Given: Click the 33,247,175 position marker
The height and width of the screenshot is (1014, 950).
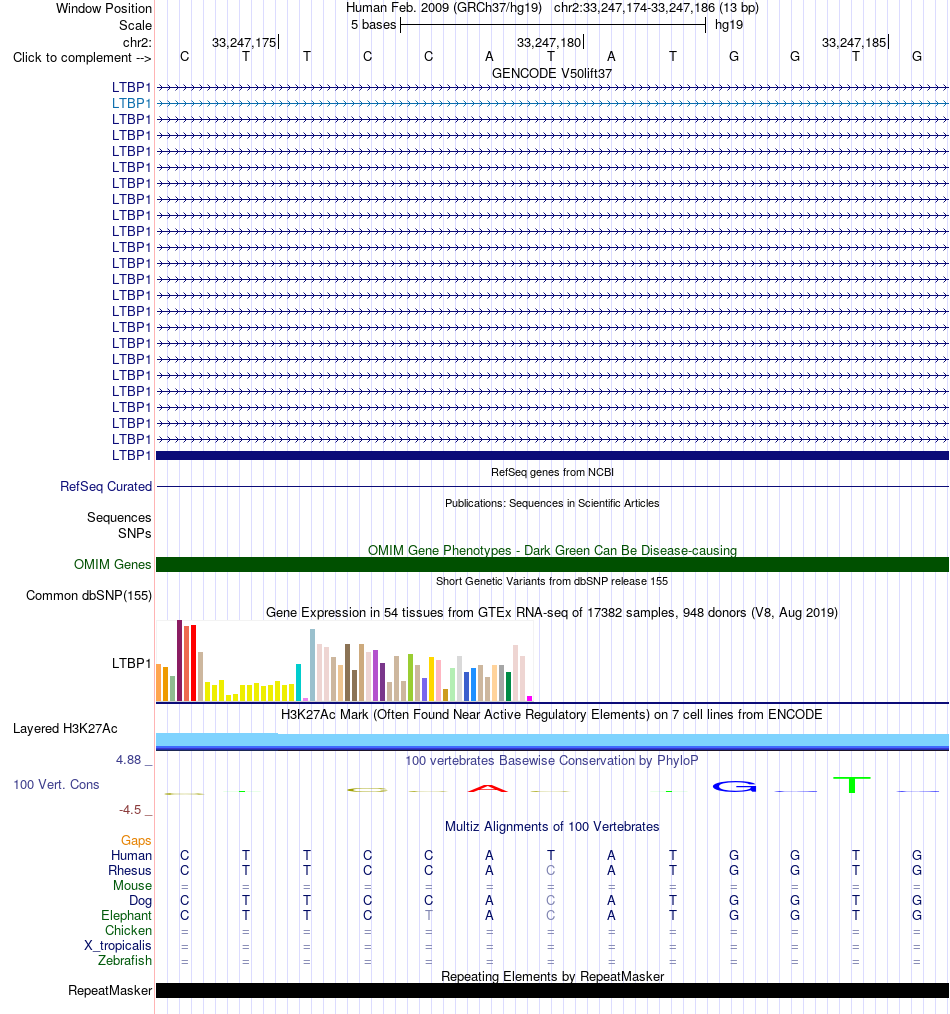Looking at the screenshot, I should click(244, 43).
